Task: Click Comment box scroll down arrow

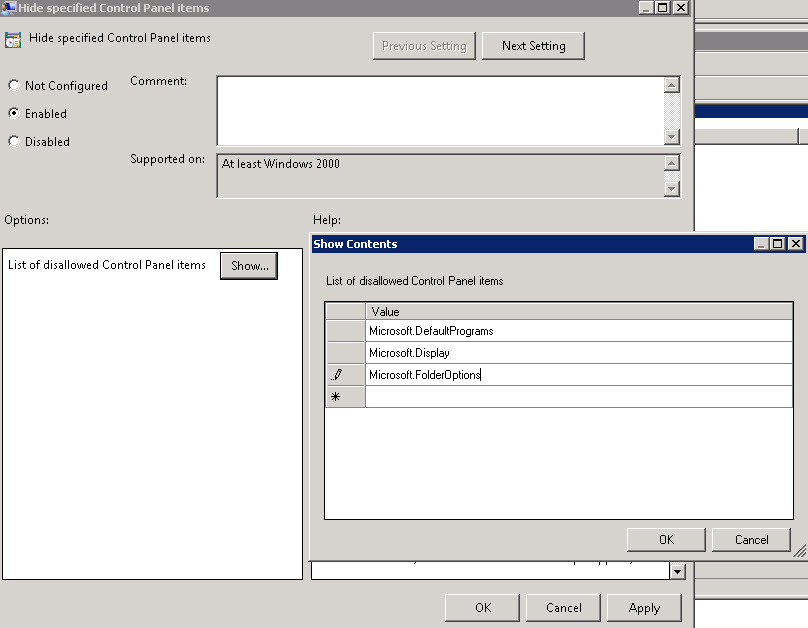Action: (x=671, y=137)
